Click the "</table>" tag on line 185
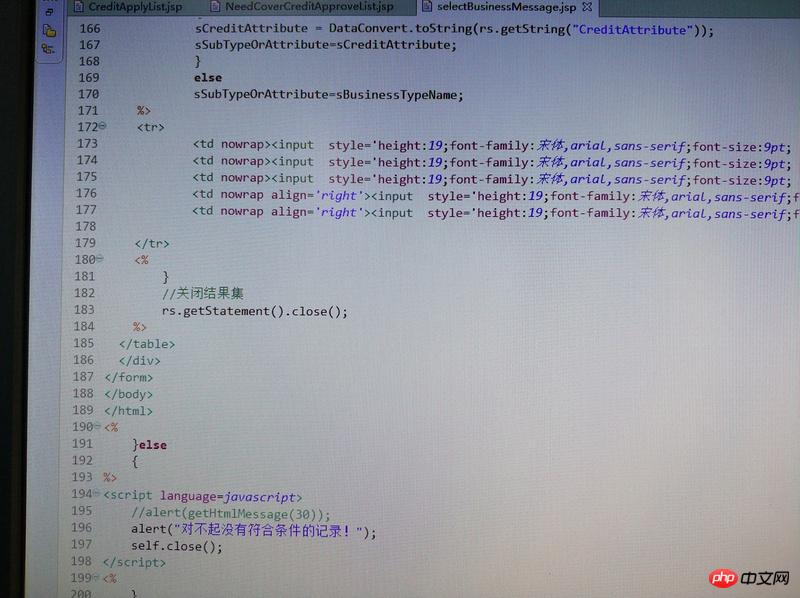 pos(147,344)
